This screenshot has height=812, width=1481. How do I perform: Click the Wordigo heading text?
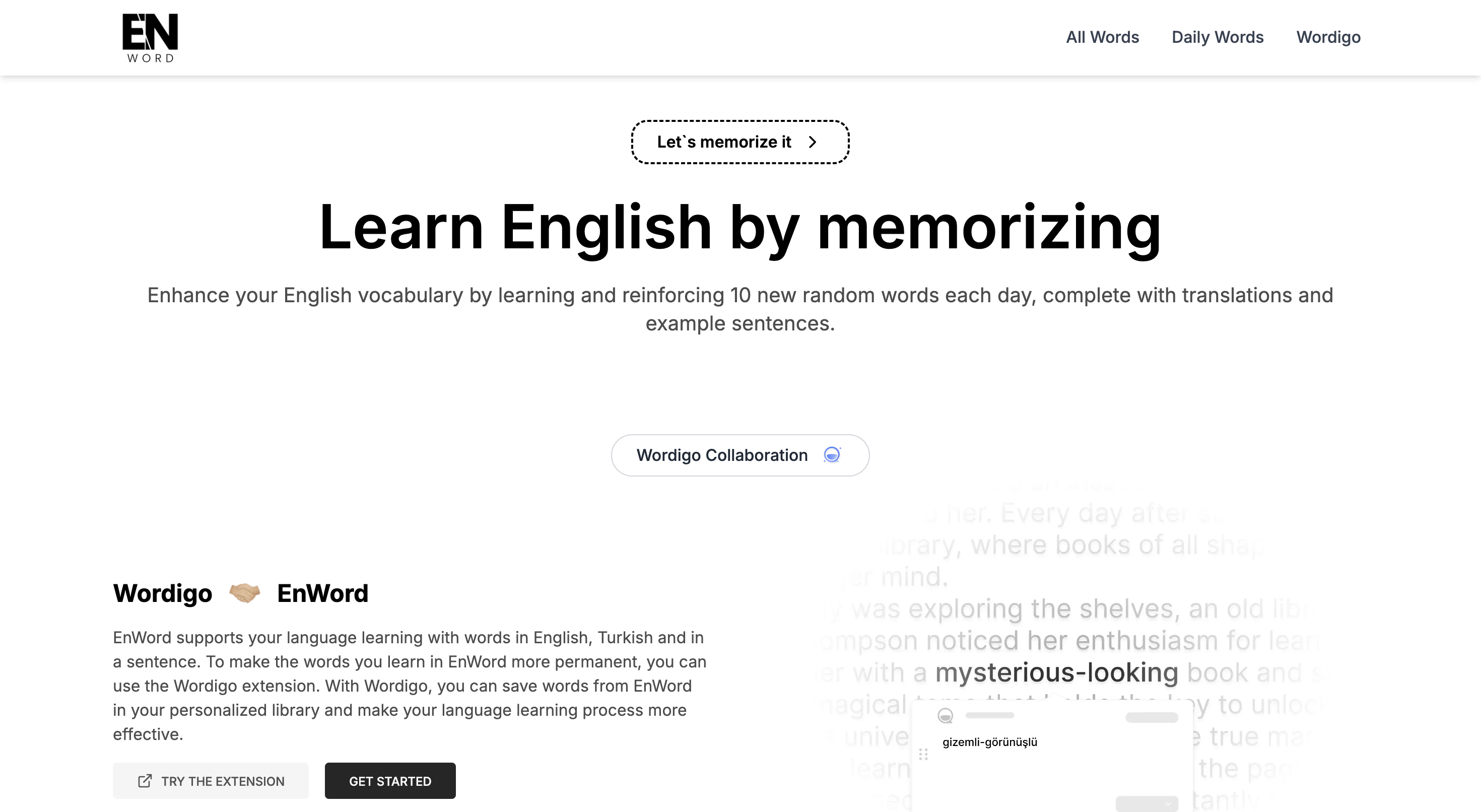163,593
